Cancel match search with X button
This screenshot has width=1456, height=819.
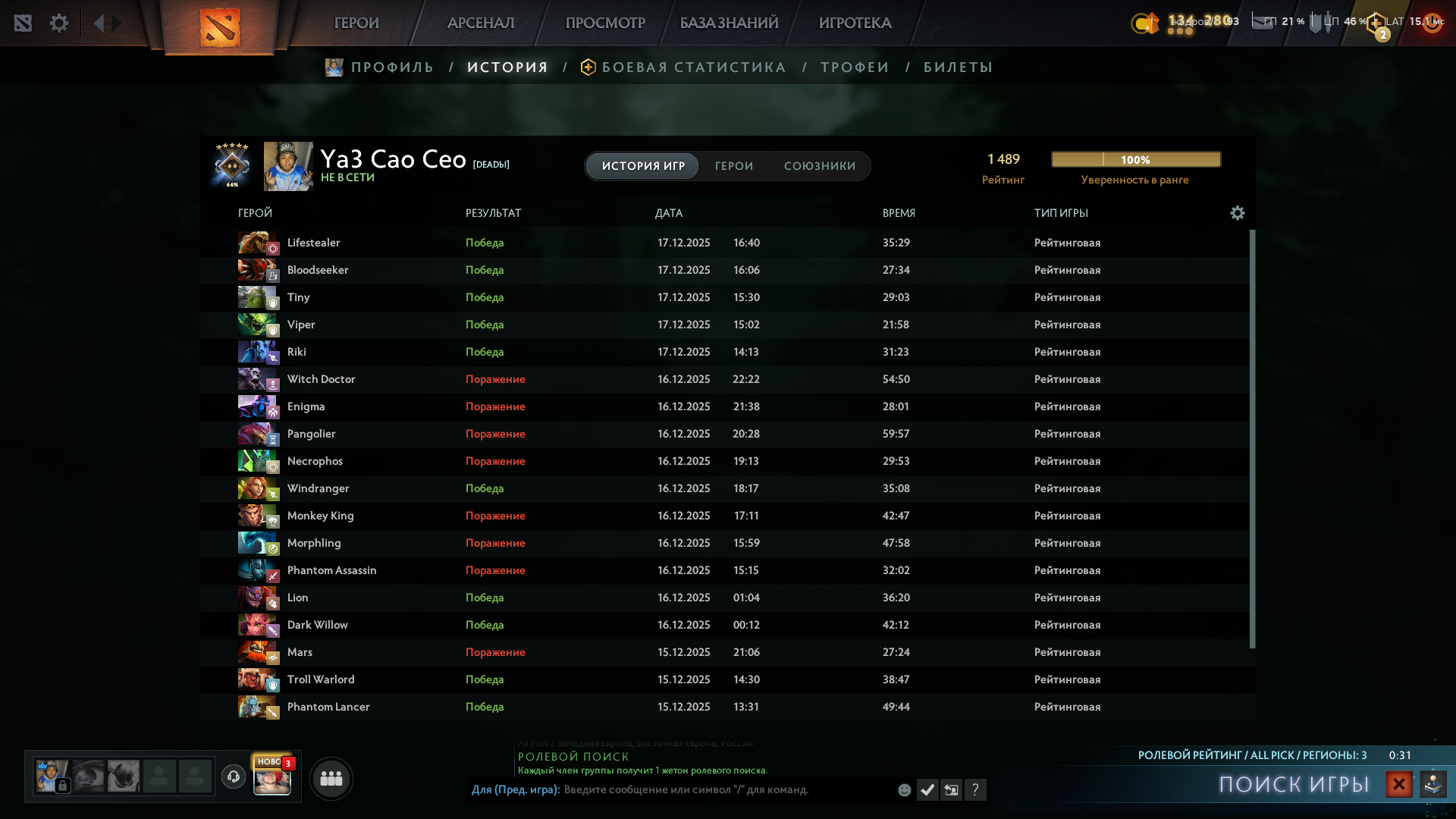click(x=1398, y=784)
